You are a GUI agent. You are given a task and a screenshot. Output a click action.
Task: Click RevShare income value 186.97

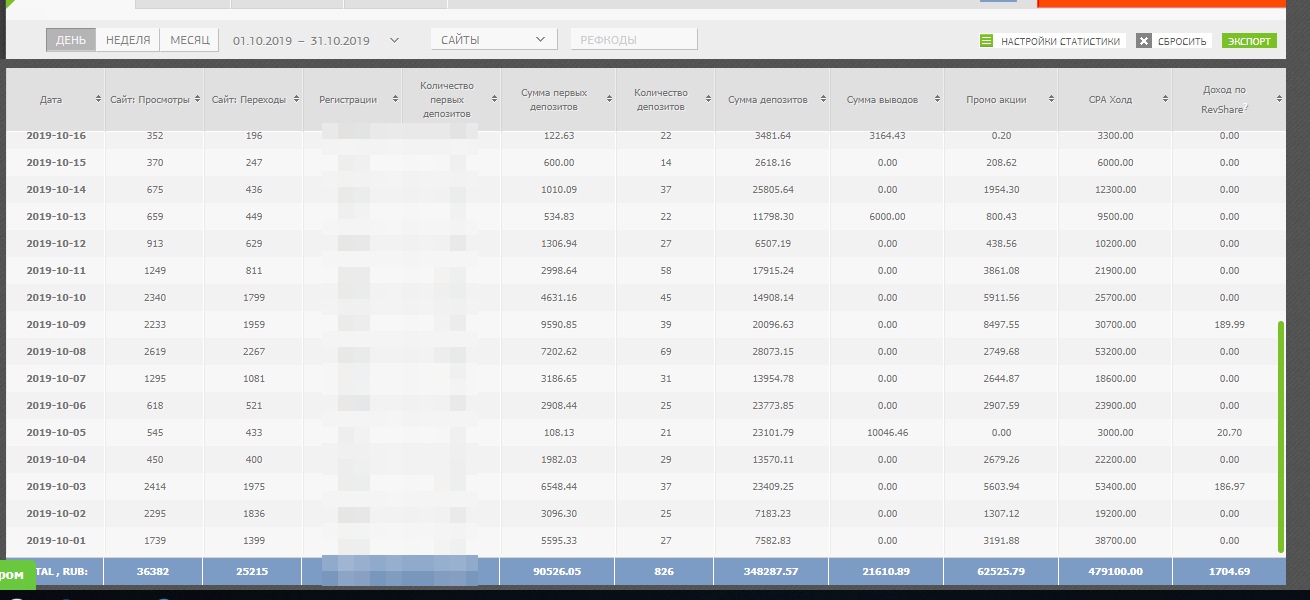1230,486
